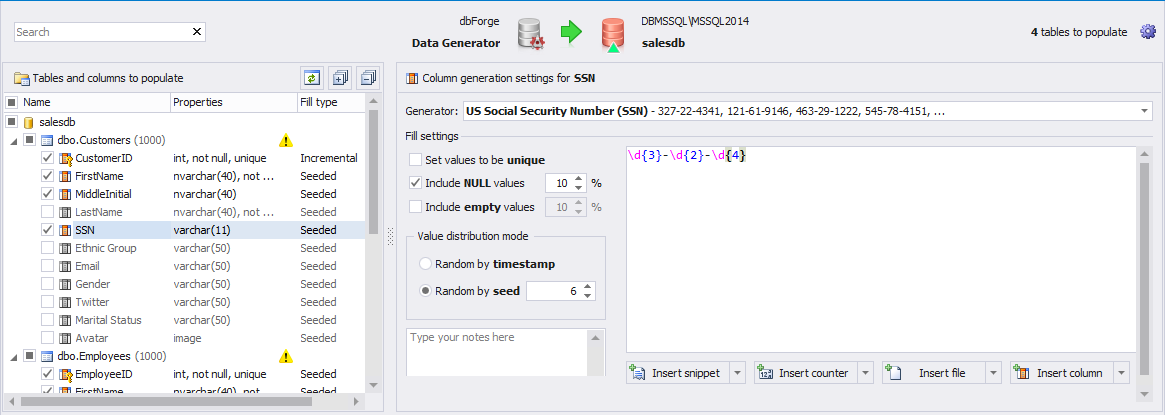Enable Set values to be unique

tap(415, 160)
